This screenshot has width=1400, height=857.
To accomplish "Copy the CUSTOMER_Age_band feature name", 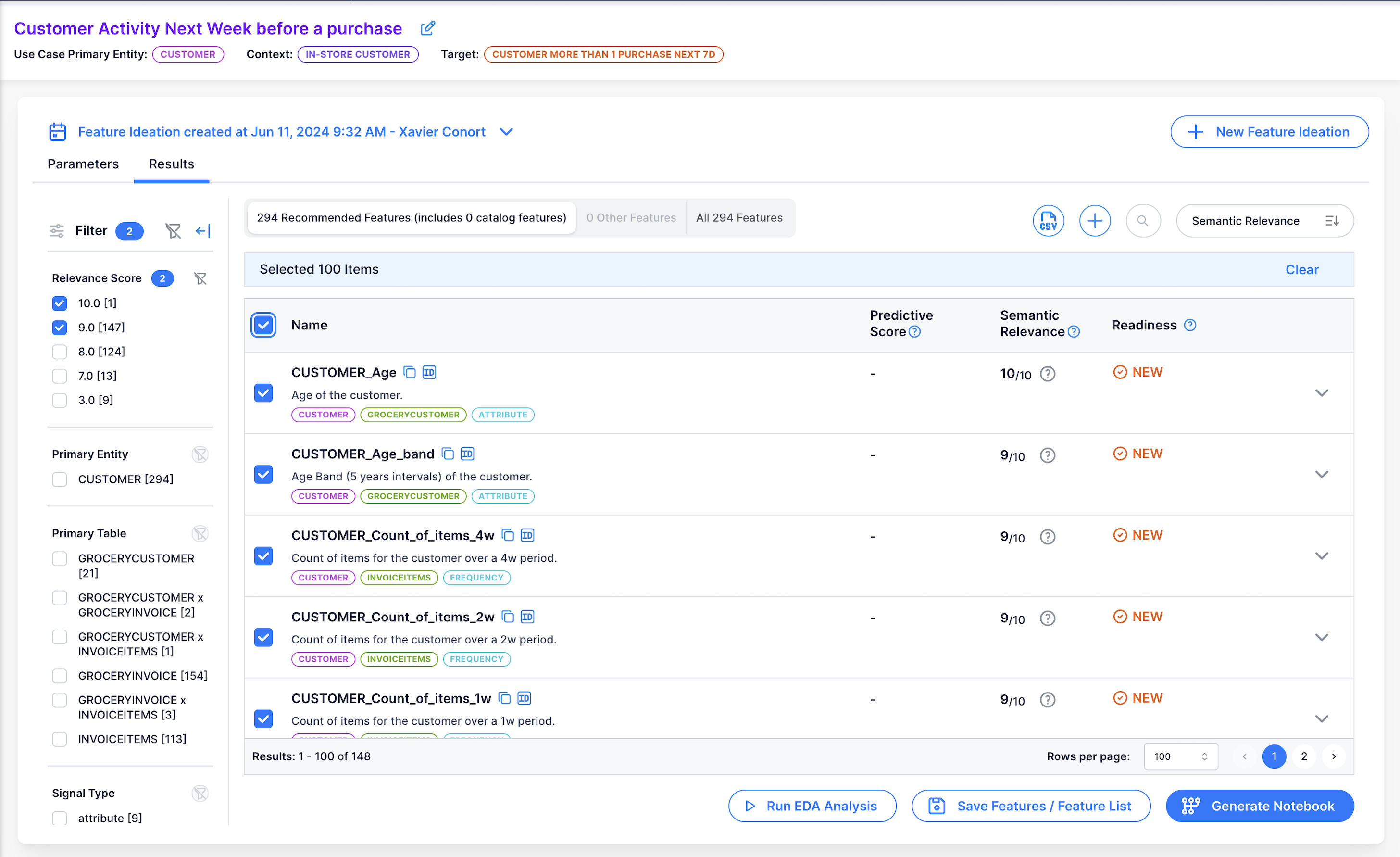I will 448,454.
